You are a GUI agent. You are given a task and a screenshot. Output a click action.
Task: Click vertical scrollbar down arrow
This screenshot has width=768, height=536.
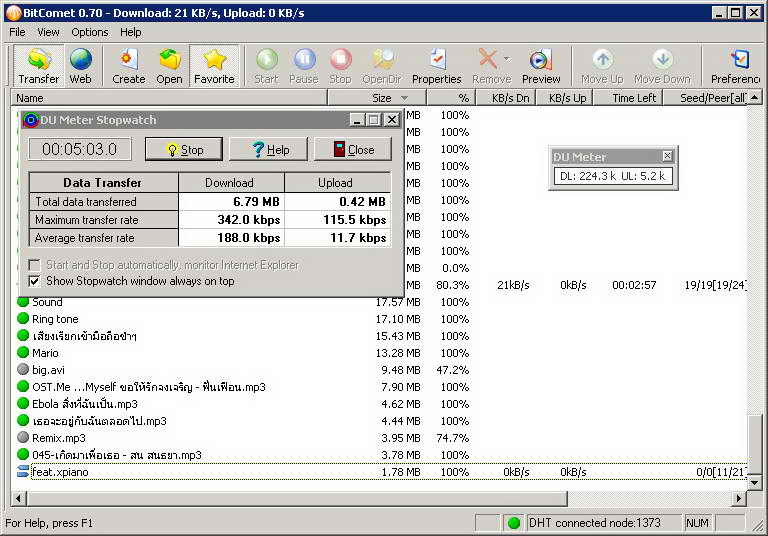click(755, 483)
